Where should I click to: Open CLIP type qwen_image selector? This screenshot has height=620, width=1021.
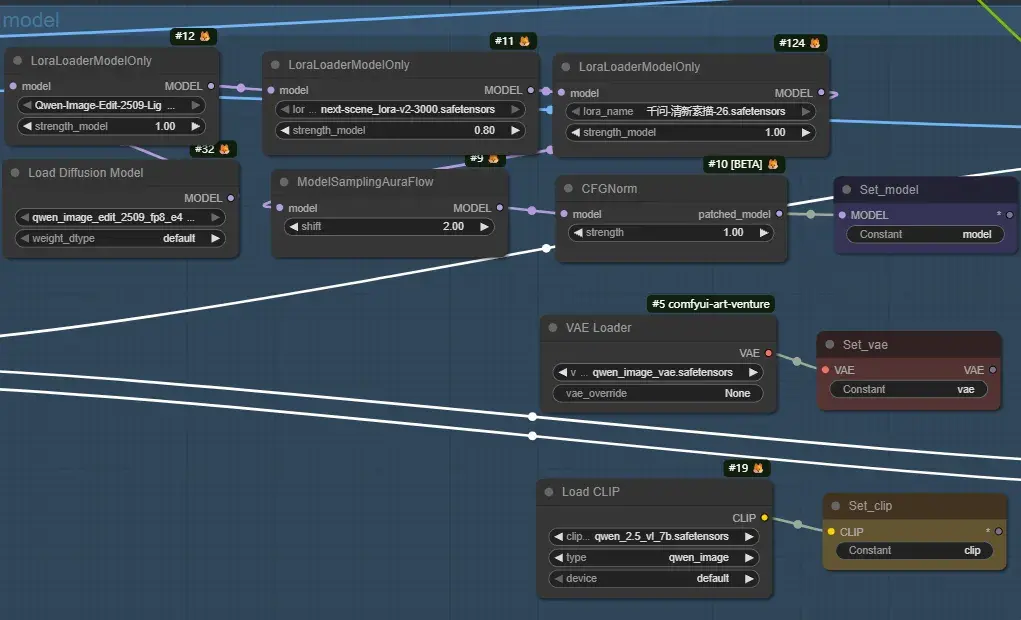point(654,557)
